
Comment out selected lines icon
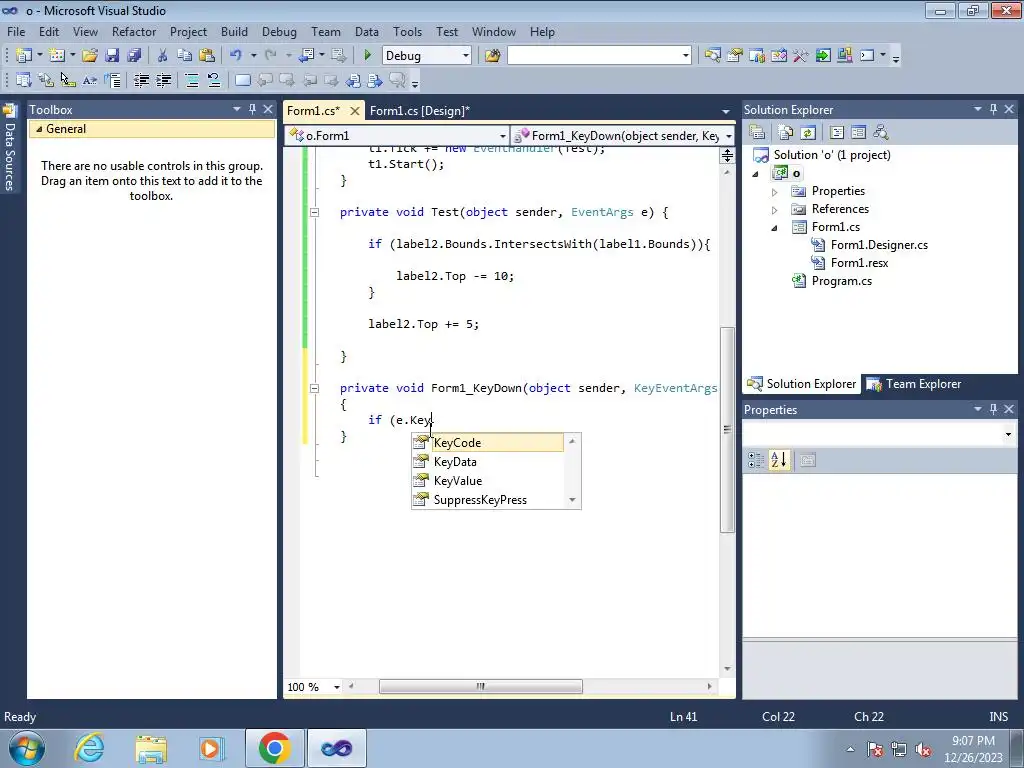tap(192, 80)
